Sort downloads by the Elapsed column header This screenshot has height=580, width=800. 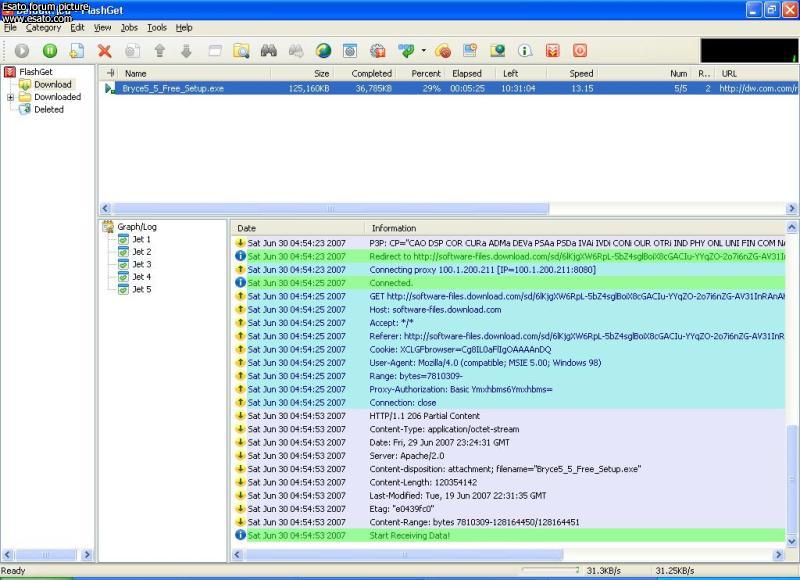pos(471,73)
